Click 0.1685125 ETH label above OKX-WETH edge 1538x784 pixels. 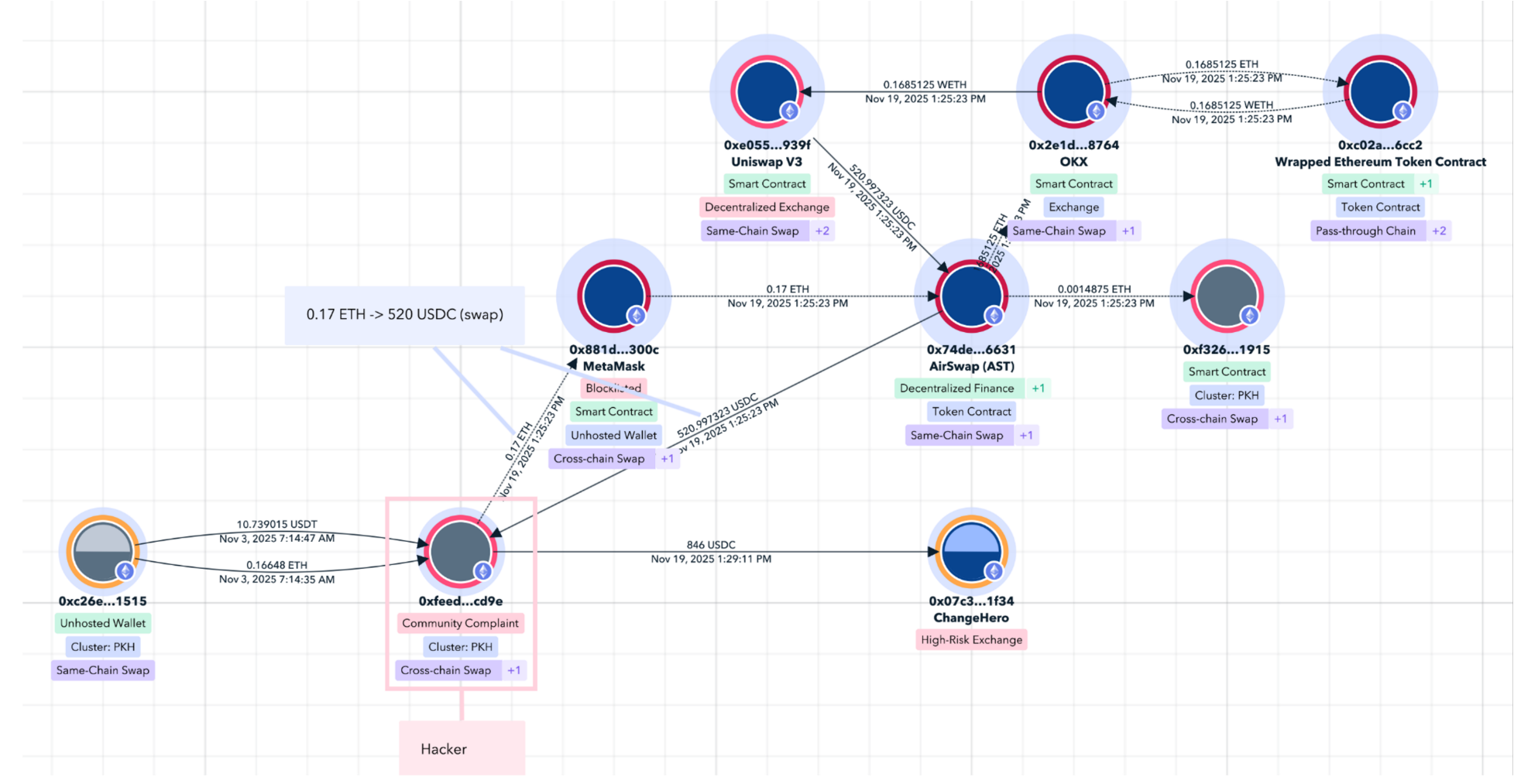point(1221,64)
